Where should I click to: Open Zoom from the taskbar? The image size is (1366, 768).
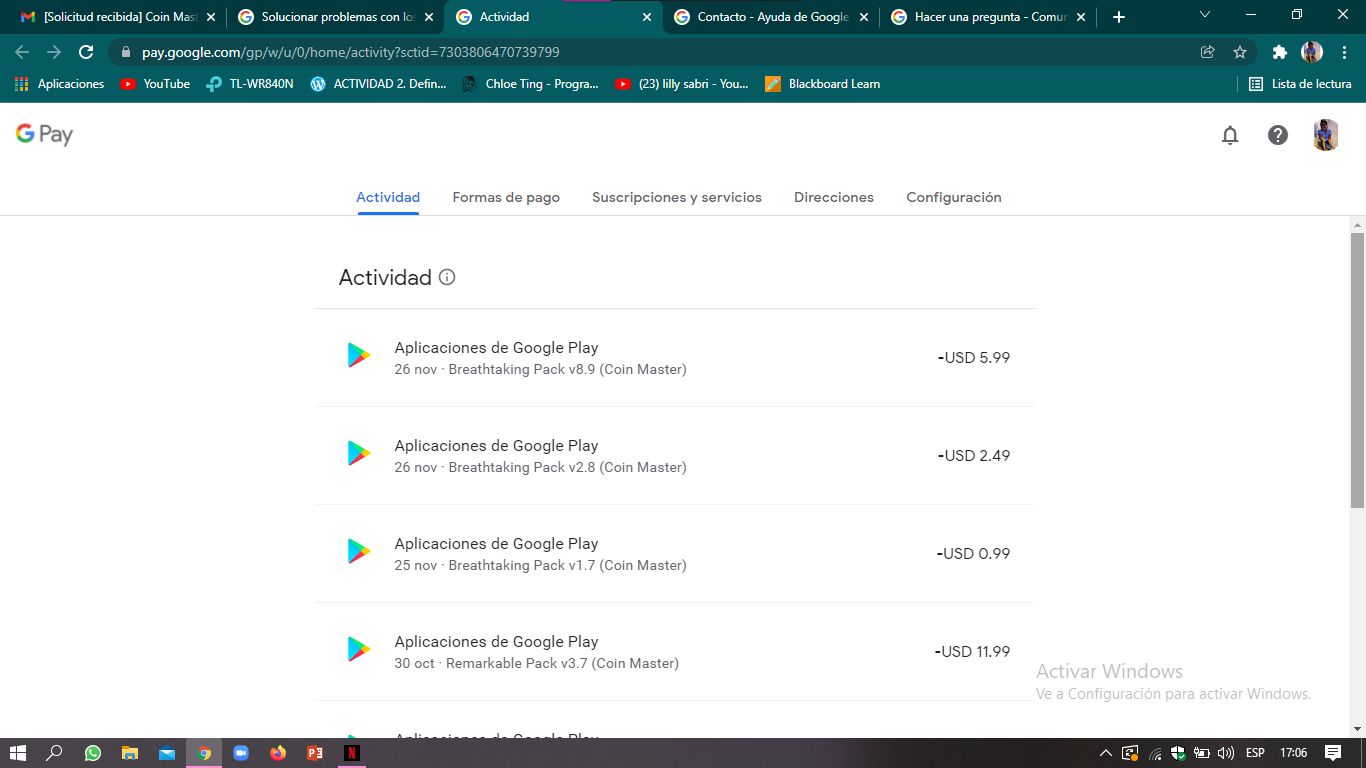[241, 753]
